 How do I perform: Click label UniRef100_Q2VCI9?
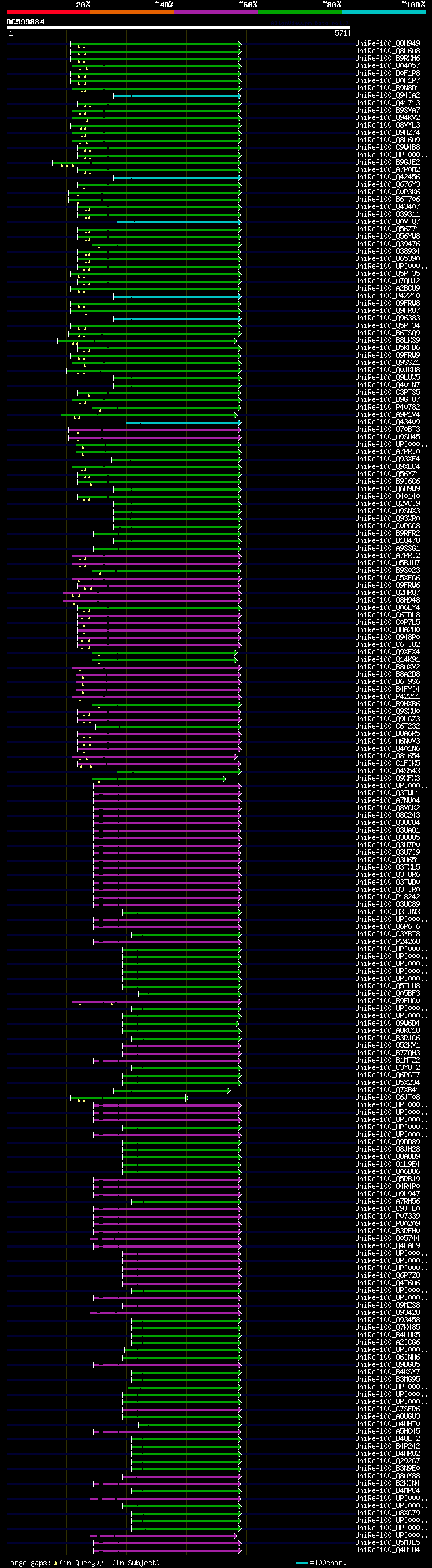pos(387,504)
